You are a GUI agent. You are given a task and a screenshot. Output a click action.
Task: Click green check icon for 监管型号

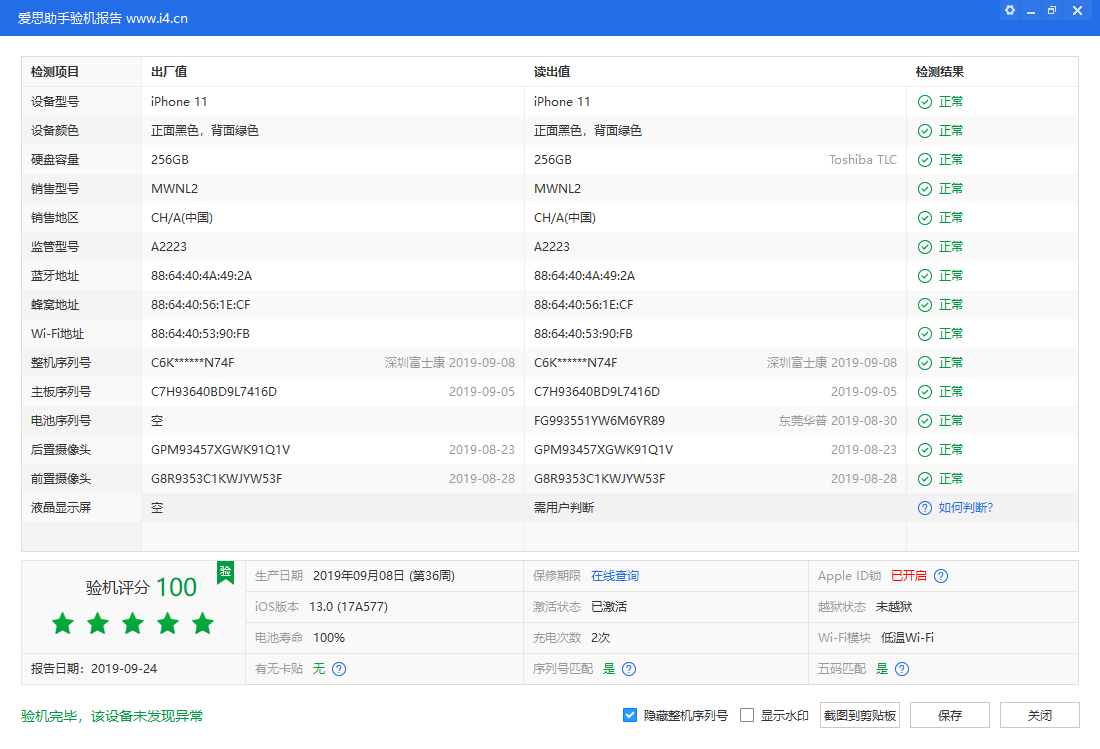coord(925,247)
